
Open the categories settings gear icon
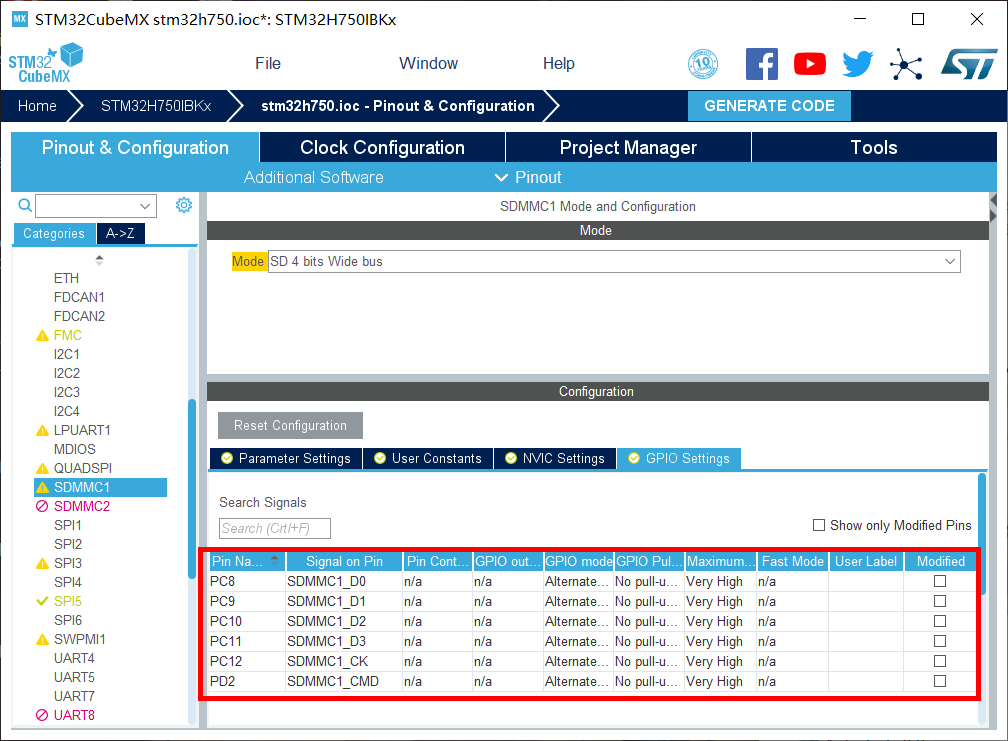[x=184, y=205]
